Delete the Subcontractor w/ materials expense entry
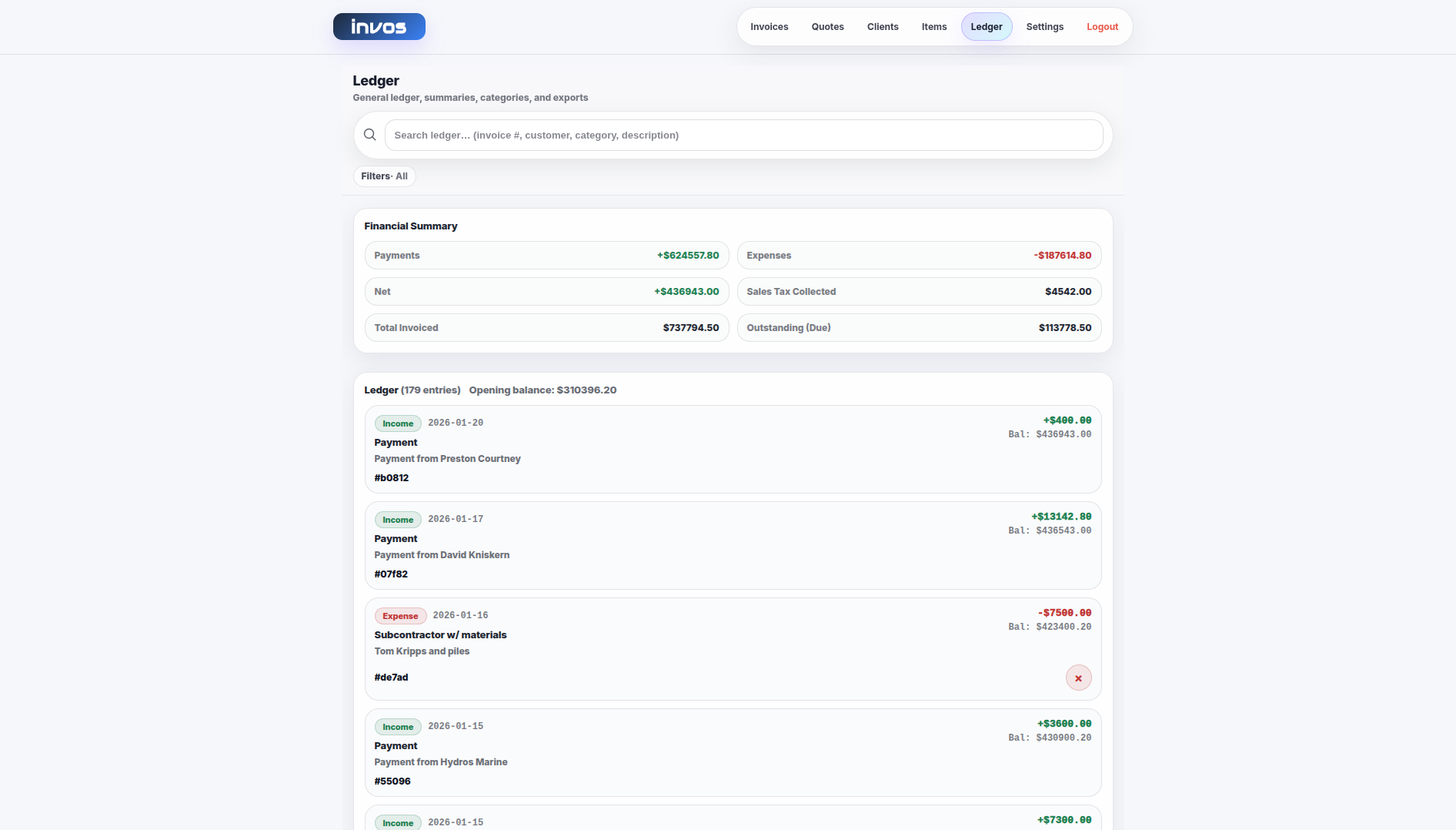The width and height of the screenshot is (1456, 830). point(1078,678)
